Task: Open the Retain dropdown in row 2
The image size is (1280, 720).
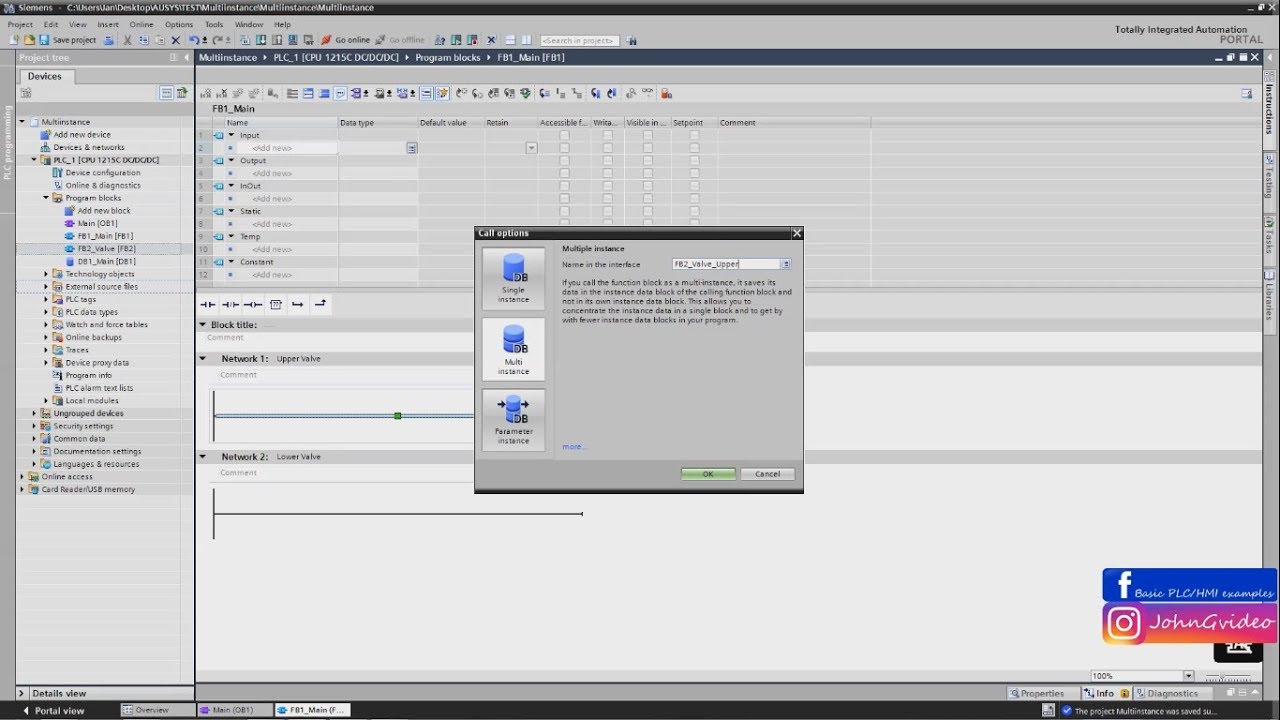Action: pyautogui.click(x=531, y=148)
